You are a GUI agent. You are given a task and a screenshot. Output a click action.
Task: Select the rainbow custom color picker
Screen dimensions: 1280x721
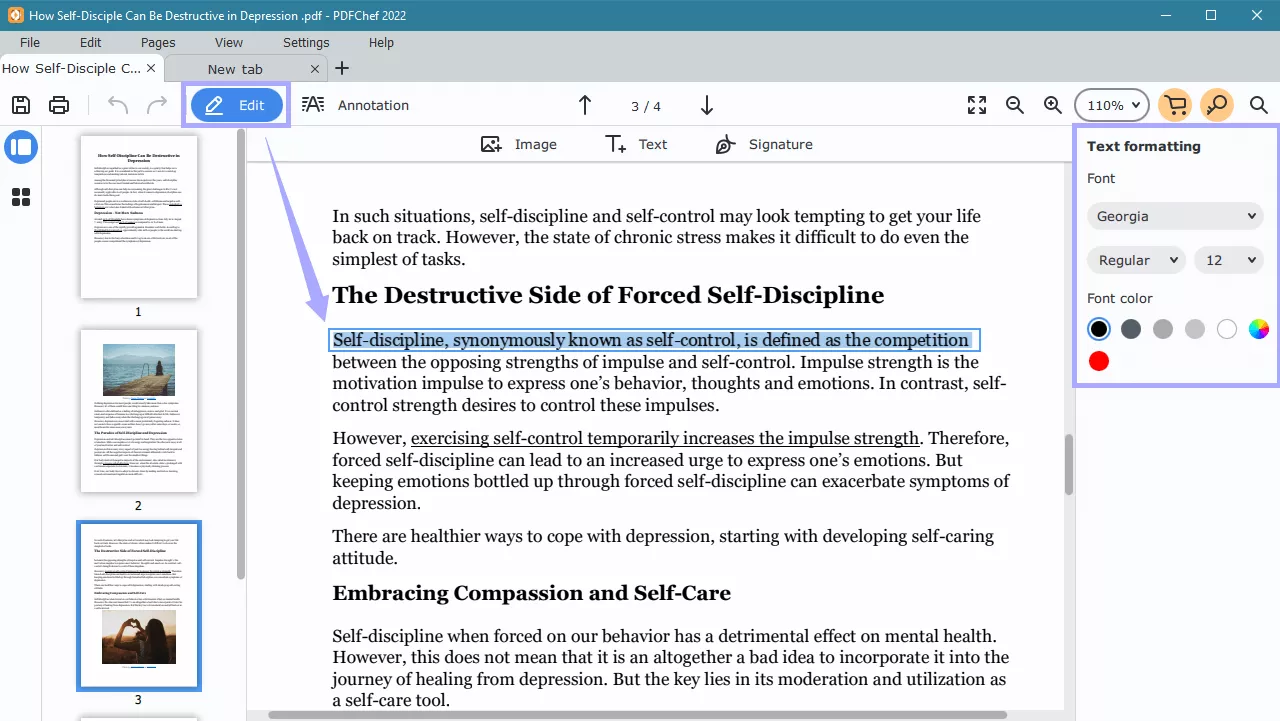click(x=1258, y=329)
